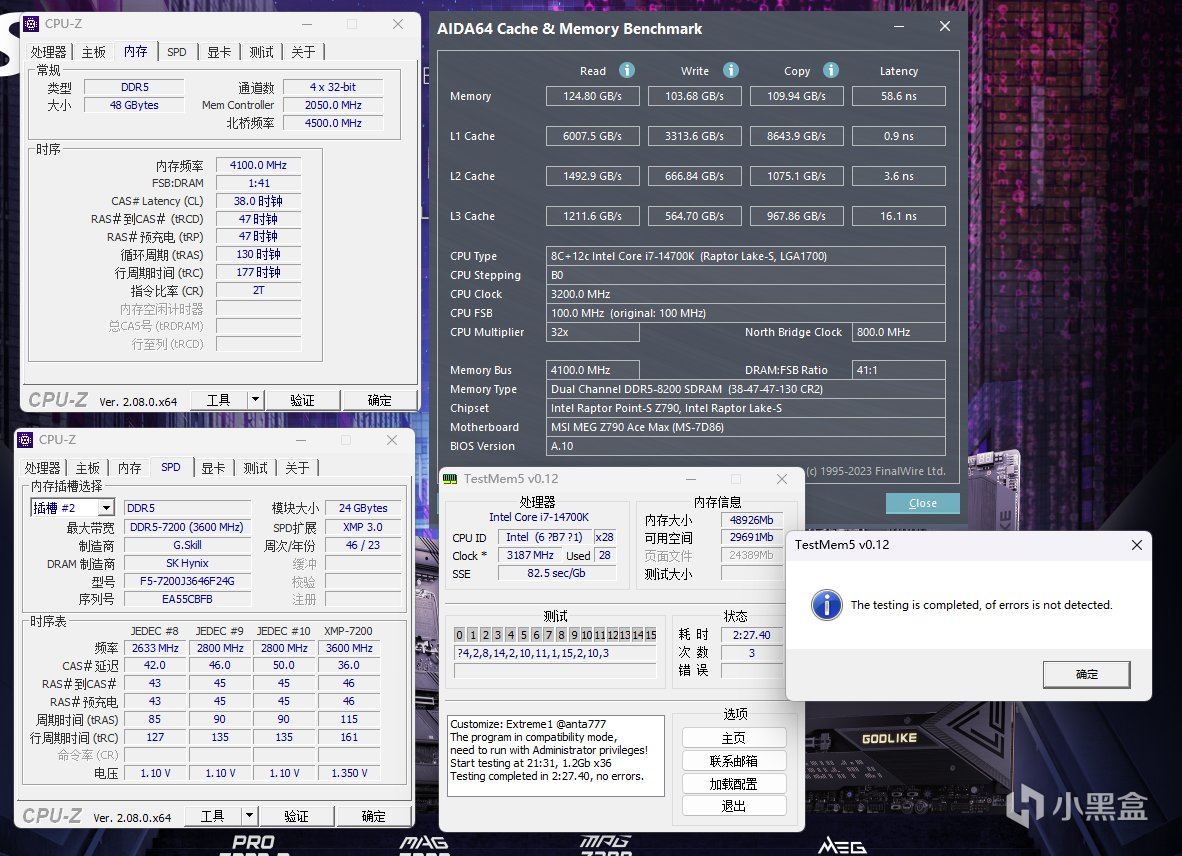Open 显卡 tab in top CPU-Z window

(x=219, y=52)
